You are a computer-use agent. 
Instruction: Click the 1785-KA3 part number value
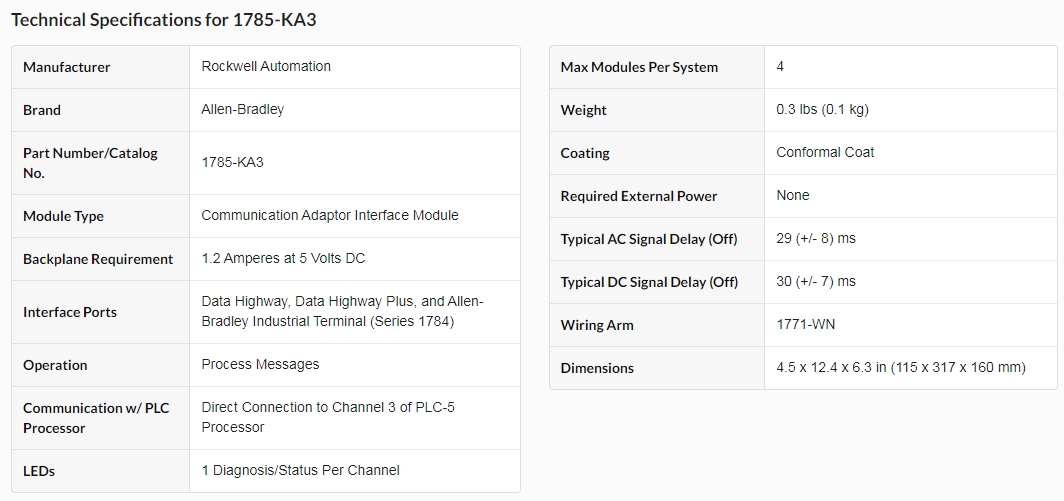[x=232, y=163]
